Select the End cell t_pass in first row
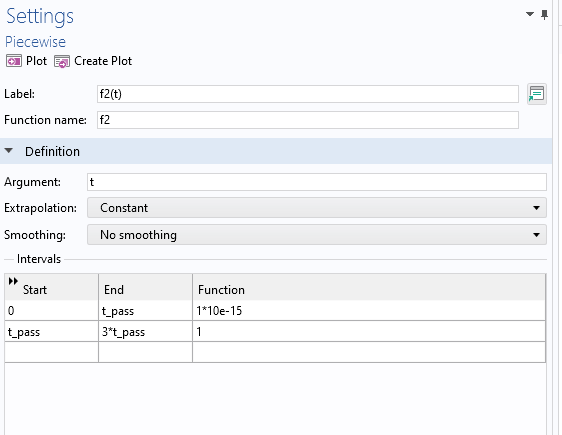 [x=146, y=311]
